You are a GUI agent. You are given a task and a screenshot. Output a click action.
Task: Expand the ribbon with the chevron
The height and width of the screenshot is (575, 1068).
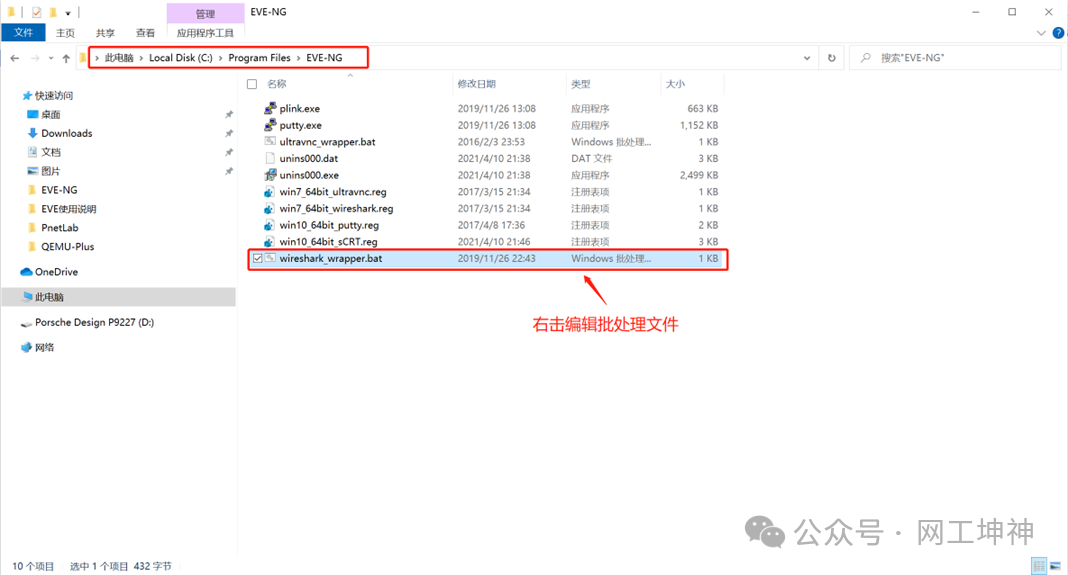(1041, 33)
